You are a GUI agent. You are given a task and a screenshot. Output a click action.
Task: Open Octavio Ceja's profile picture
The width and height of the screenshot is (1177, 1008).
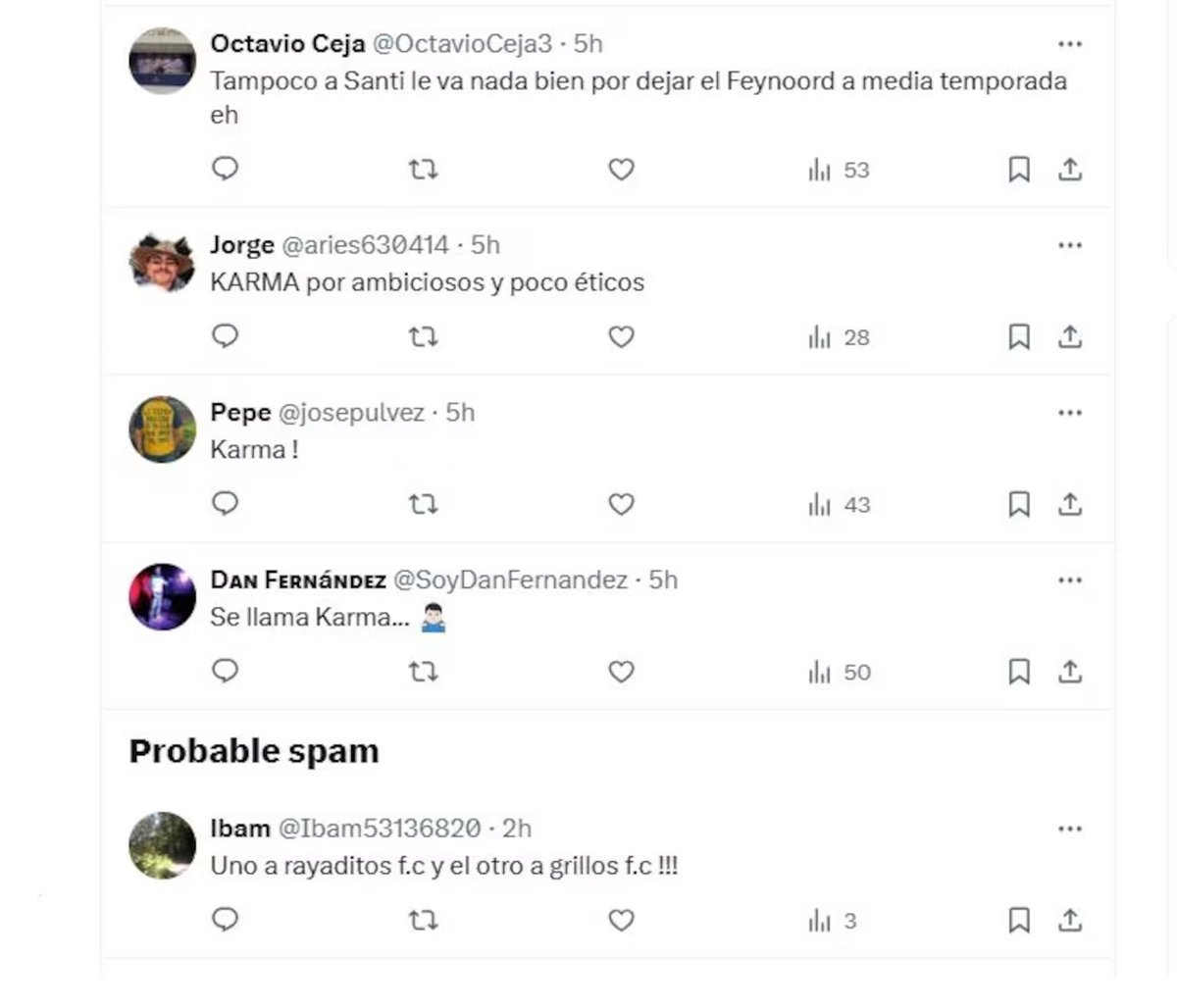click(163, 61)
